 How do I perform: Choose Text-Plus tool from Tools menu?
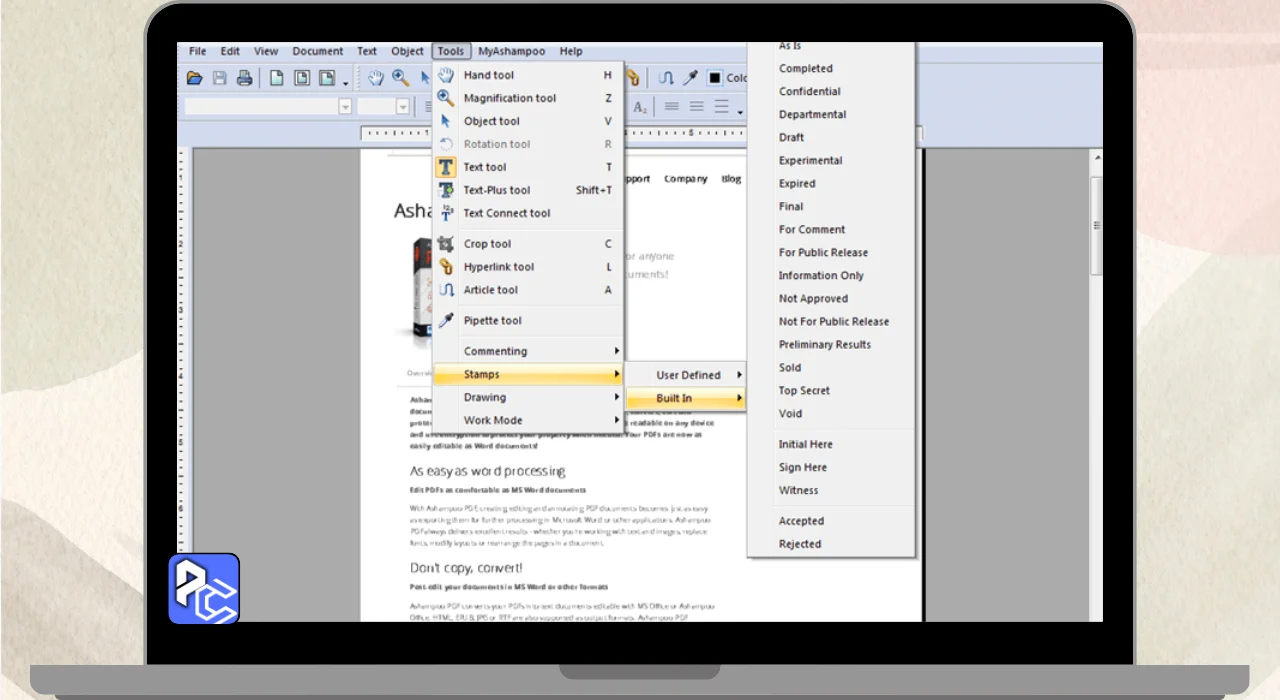(x=497, y=190)
